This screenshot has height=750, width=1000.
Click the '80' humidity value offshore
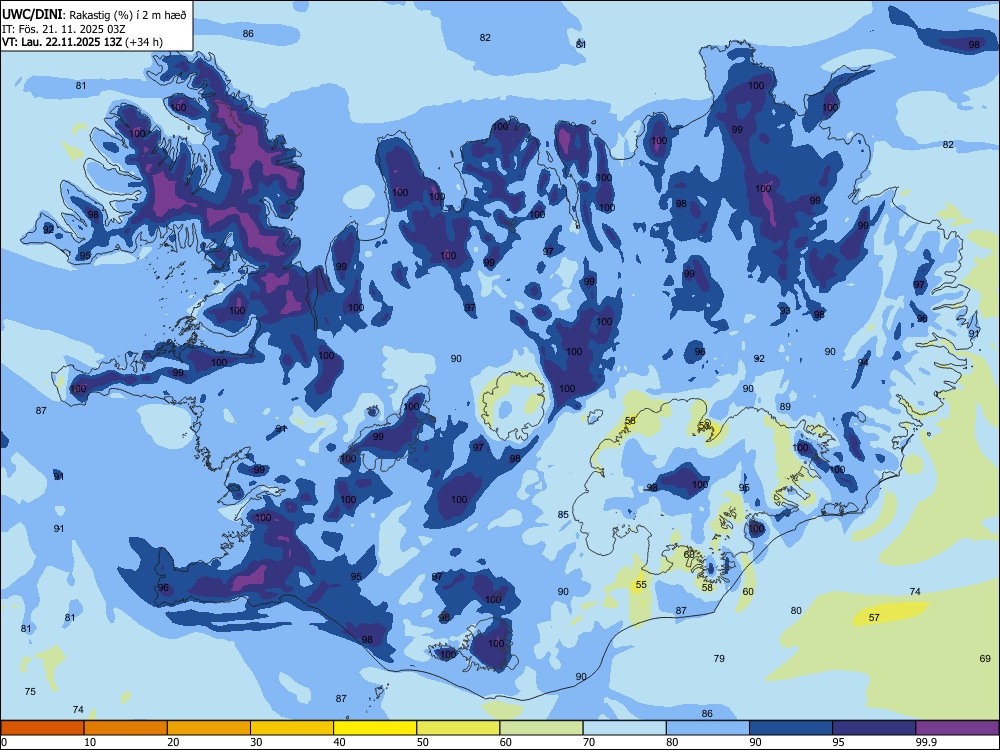(x=796, y=610)
